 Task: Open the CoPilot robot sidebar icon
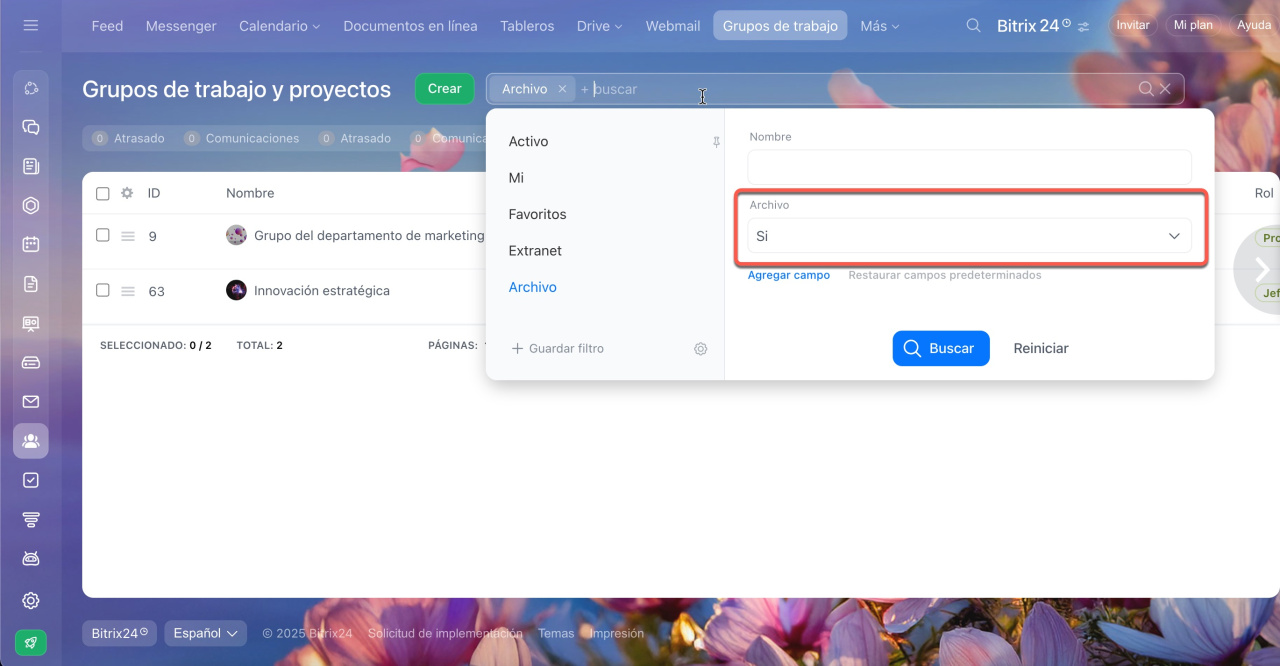point(31,558)
